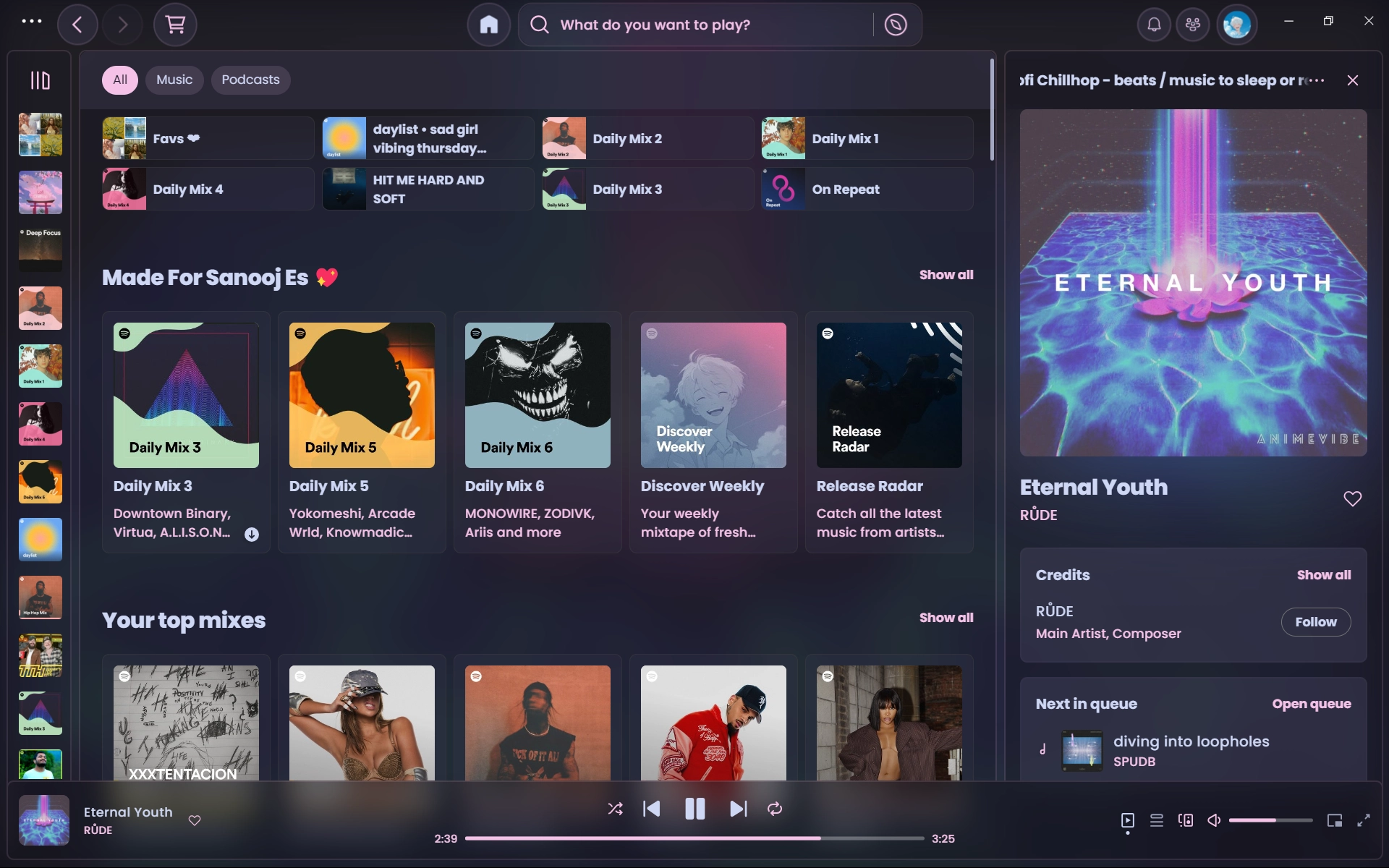Click RÜDE artist name under side panel title

point(1039,515)
